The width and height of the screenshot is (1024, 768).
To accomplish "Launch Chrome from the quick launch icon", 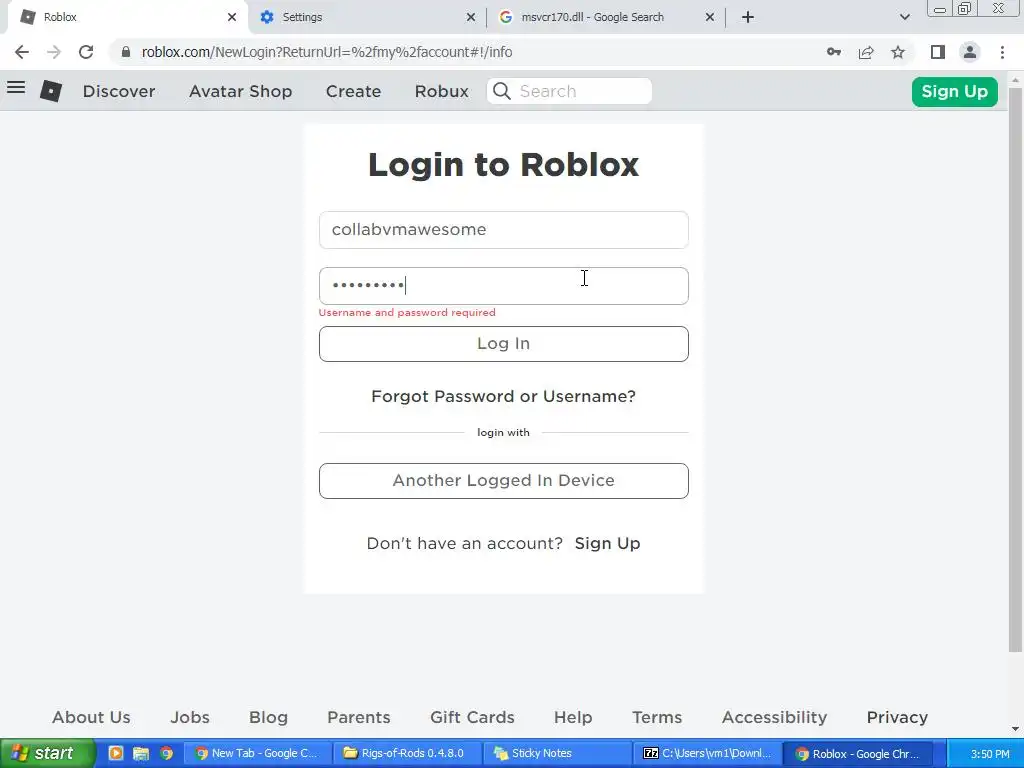I will click(x=167, y=754).
